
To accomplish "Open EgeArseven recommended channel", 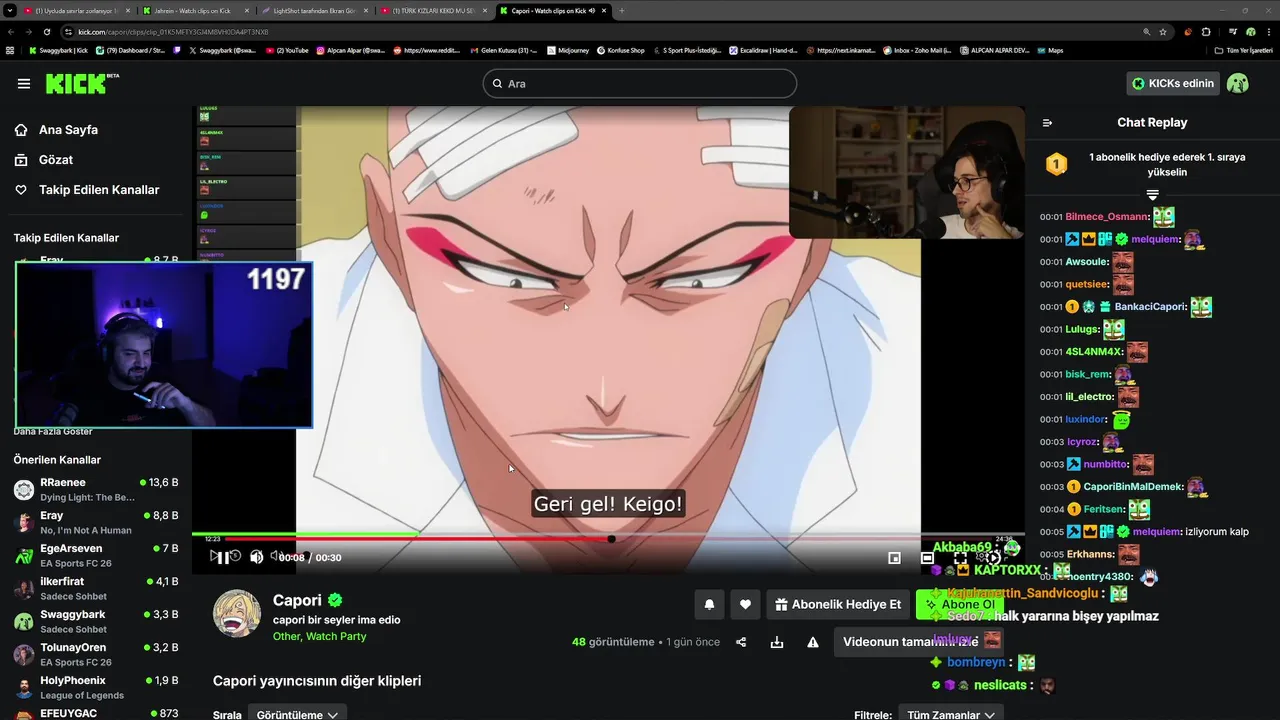I will [96, 555].
